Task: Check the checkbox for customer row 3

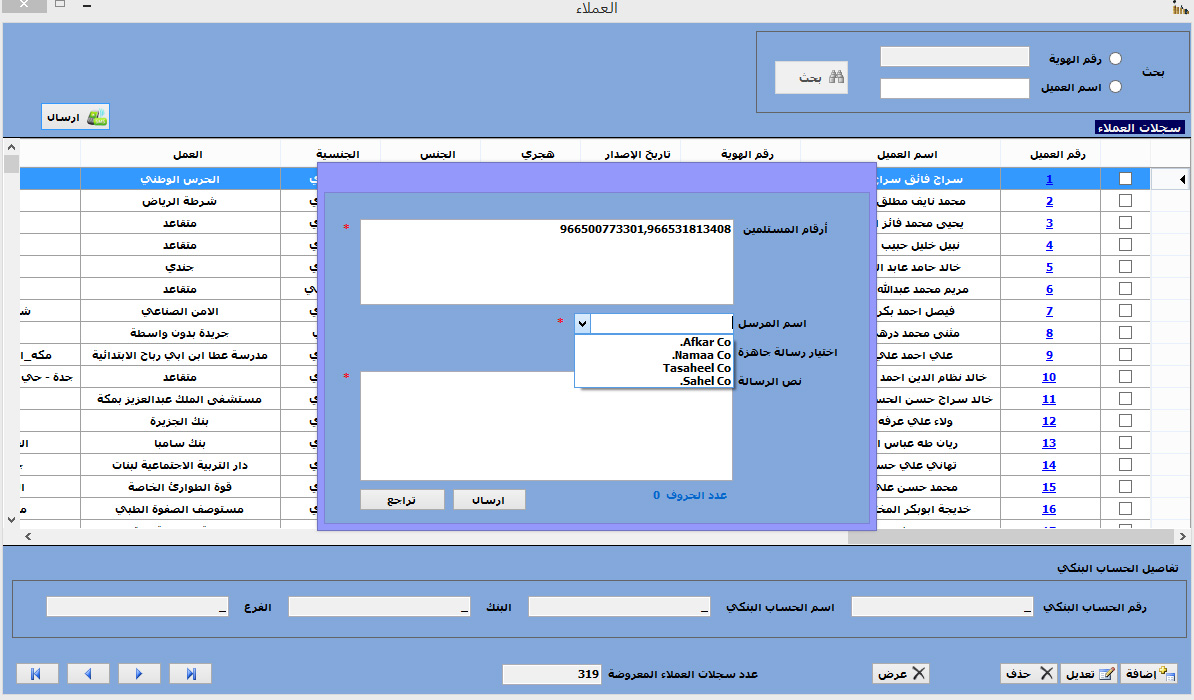Action: pos(1125,223)
